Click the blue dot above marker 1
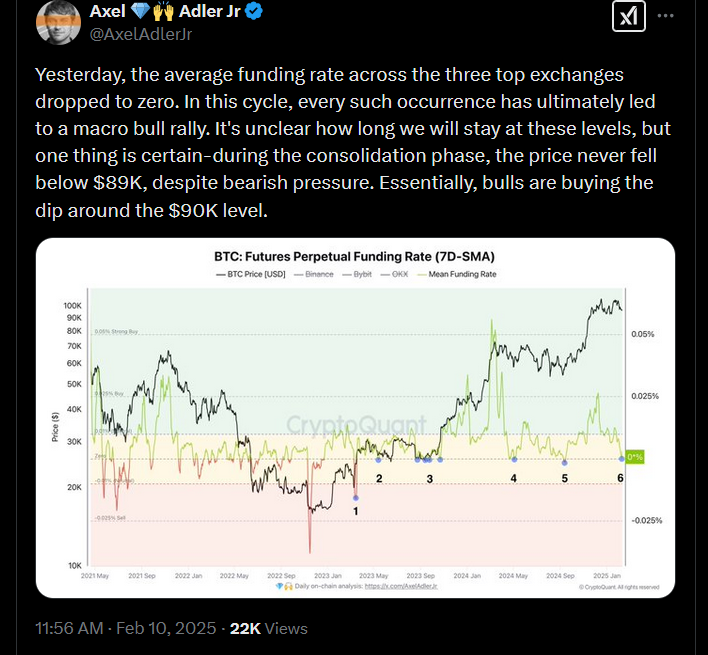The width and height of the screenshot is (708, 655). pos(355,496)
